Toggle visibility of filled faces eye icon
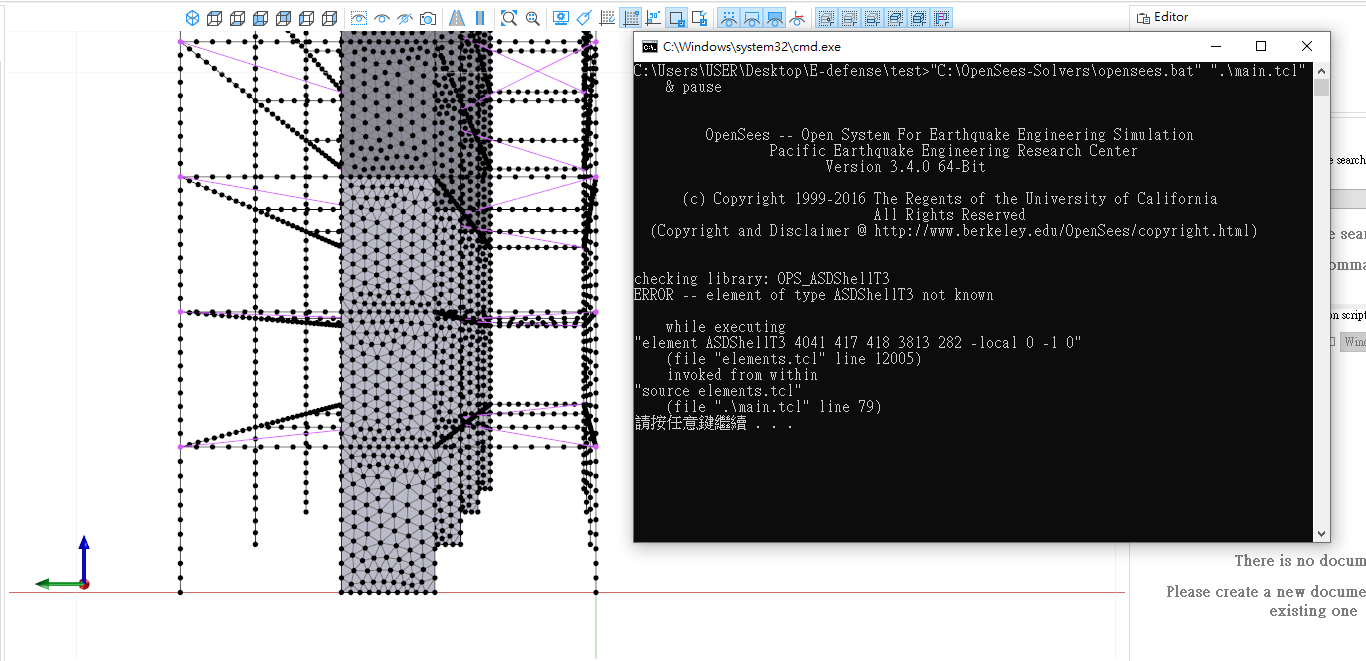This screenshot has height=661, width=1366. (x=775, y=18)
